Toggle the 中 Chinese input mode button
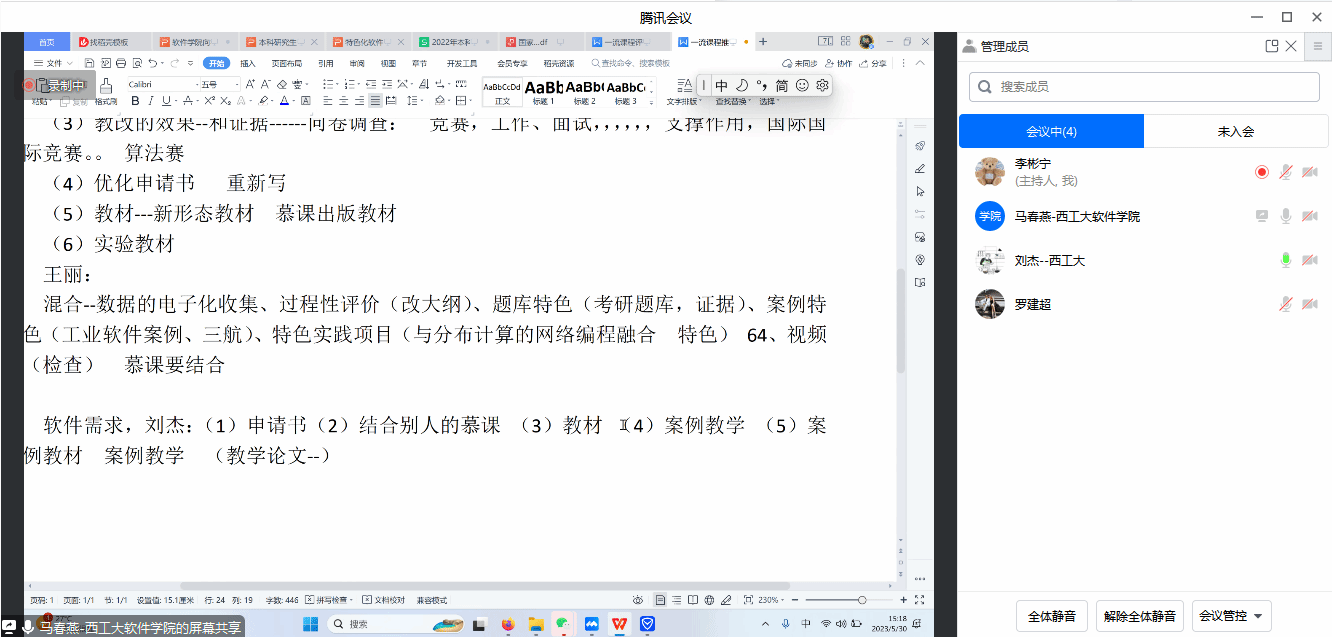This screenshot has width=1332, height=637. pos(721,86)
